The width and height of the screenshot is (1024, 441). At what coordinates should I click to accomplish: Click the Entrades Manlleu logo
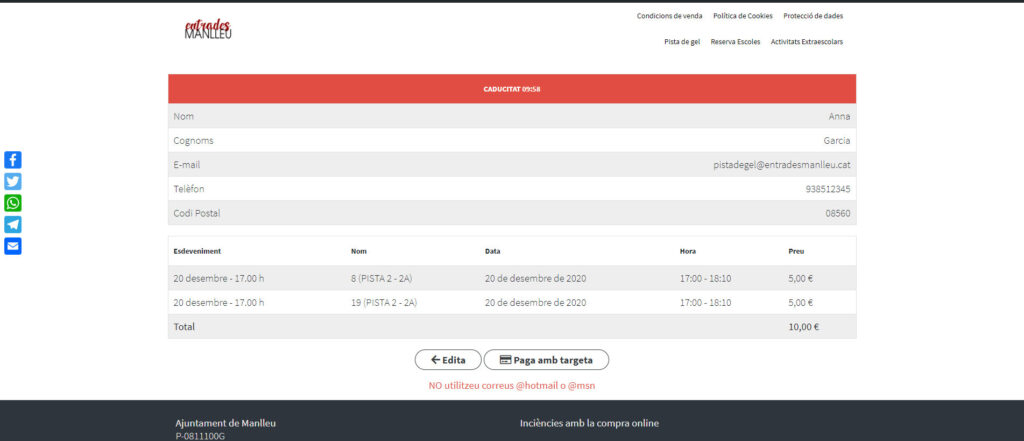208,30
